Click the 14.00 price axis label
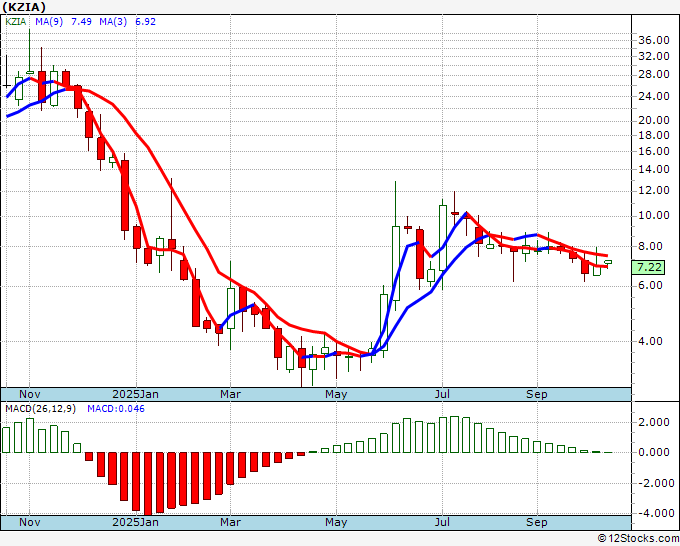 pos(654,170)
